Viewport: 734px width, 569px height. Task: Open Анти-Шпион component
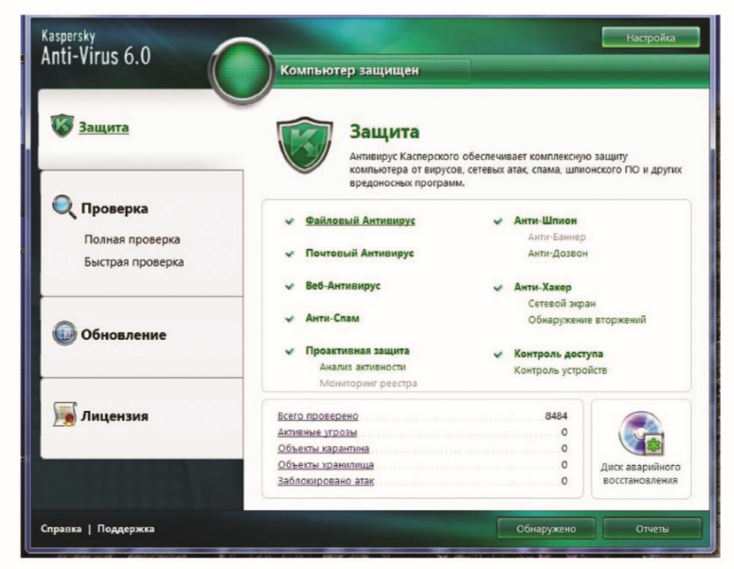(x=545, y=220)
